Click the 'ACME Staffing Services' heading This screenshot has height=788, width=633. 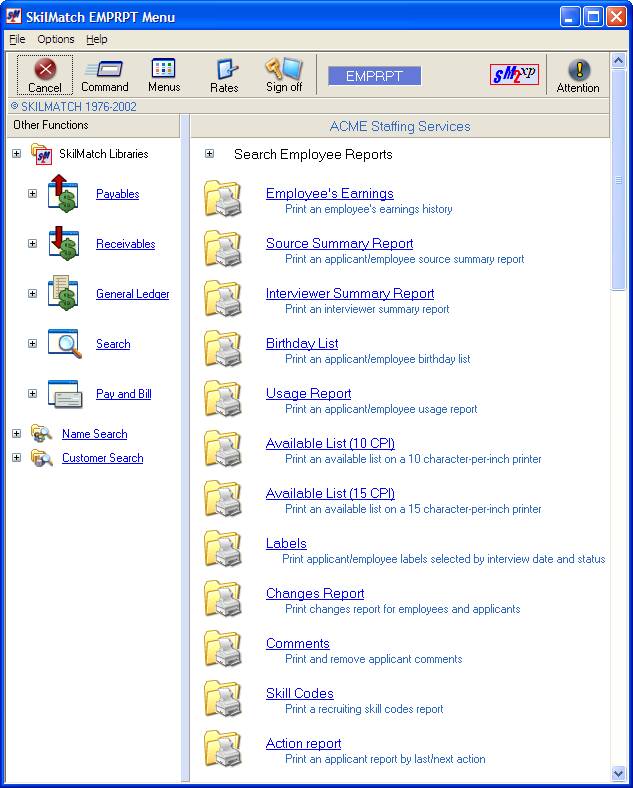[400, 126]
